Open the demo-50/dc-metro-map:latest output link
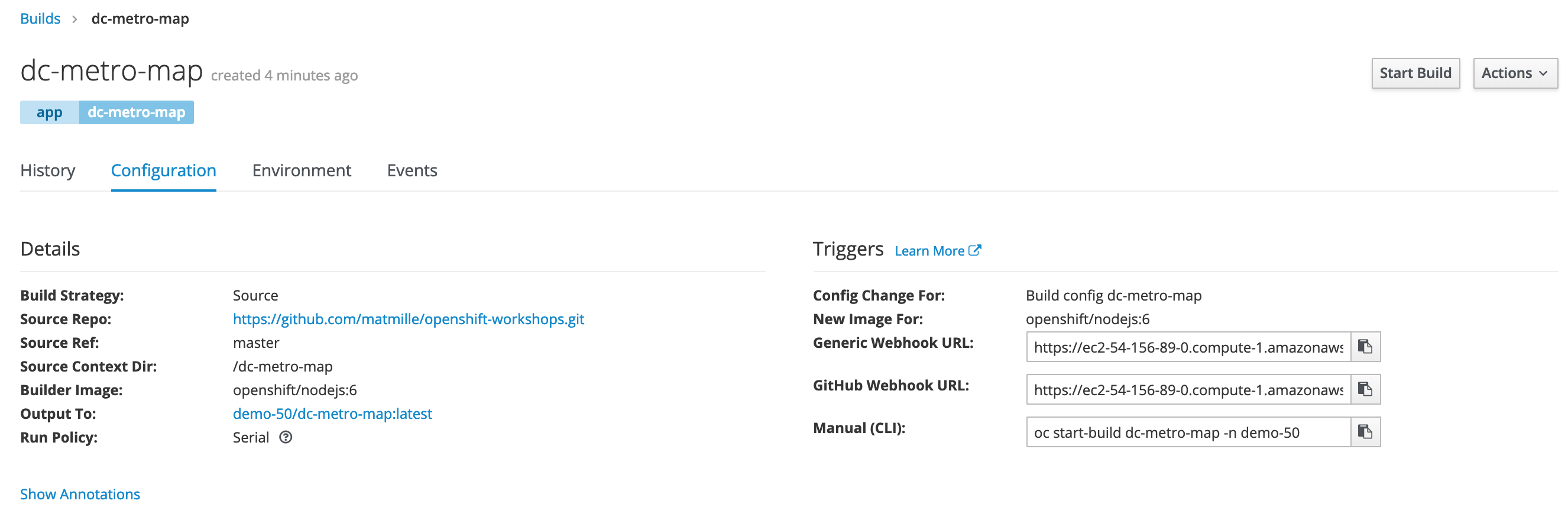Screen dimensions: 1568x523 (x=332, y=414)
